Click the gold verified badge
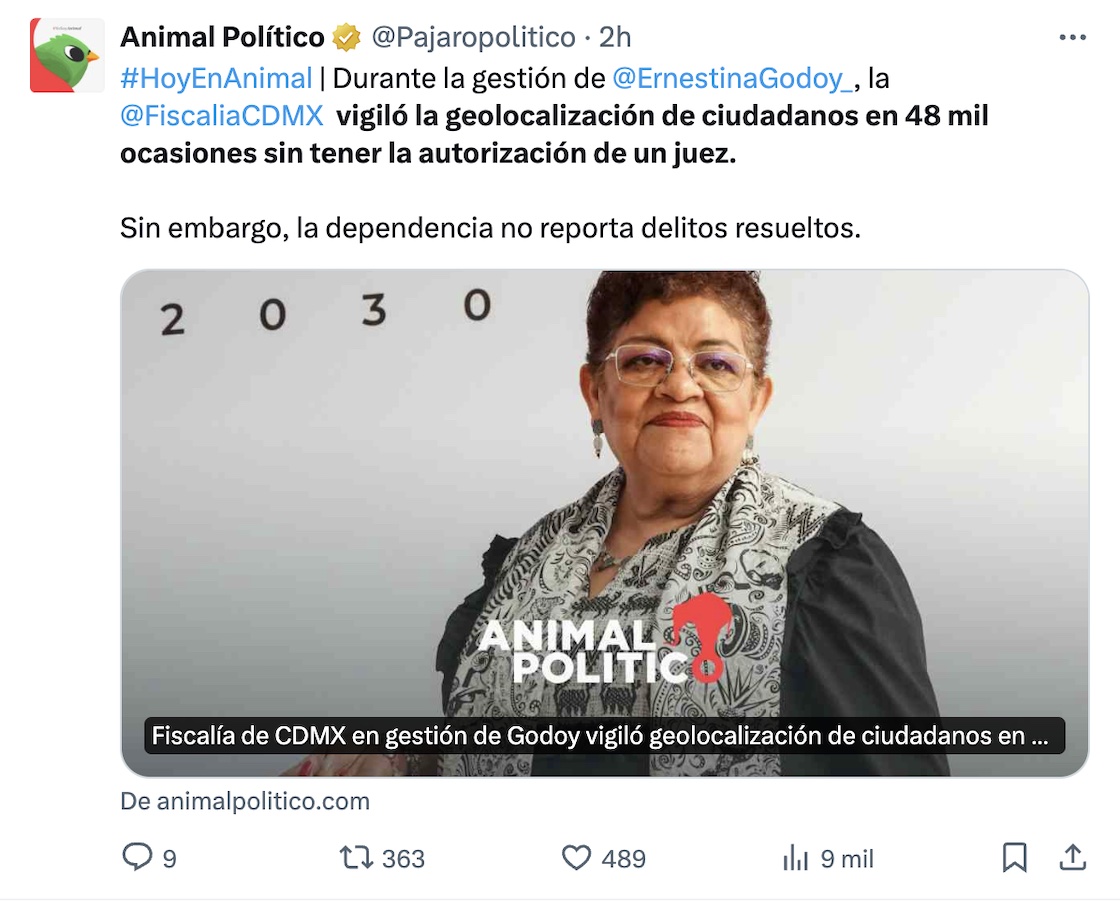Viewport: 1120px width, 906px height. pyautogui.click(x=347, y=38)
